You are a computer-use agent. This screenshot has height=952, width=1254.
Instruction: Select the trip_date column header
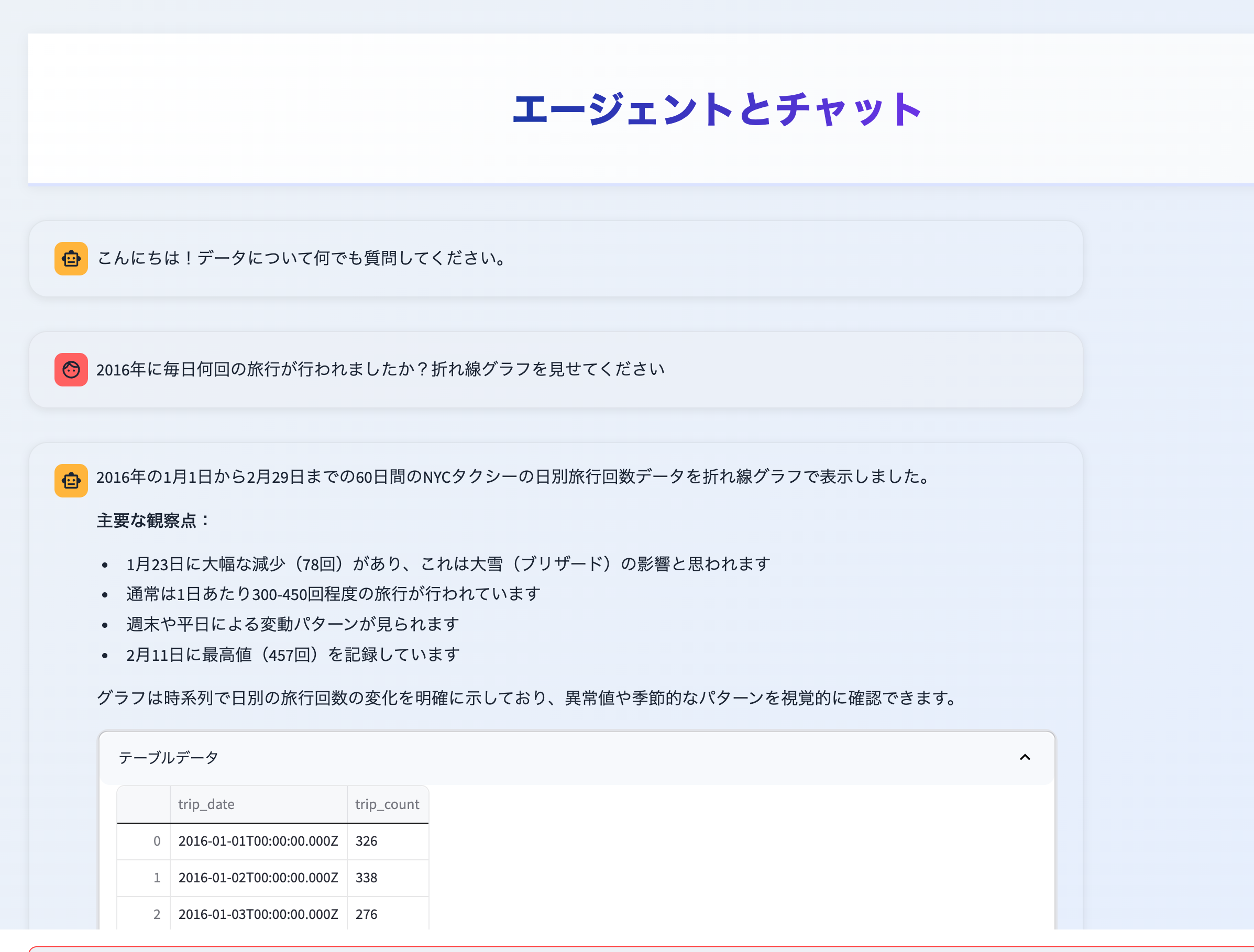pyautogui.click(x=205, y=804)
